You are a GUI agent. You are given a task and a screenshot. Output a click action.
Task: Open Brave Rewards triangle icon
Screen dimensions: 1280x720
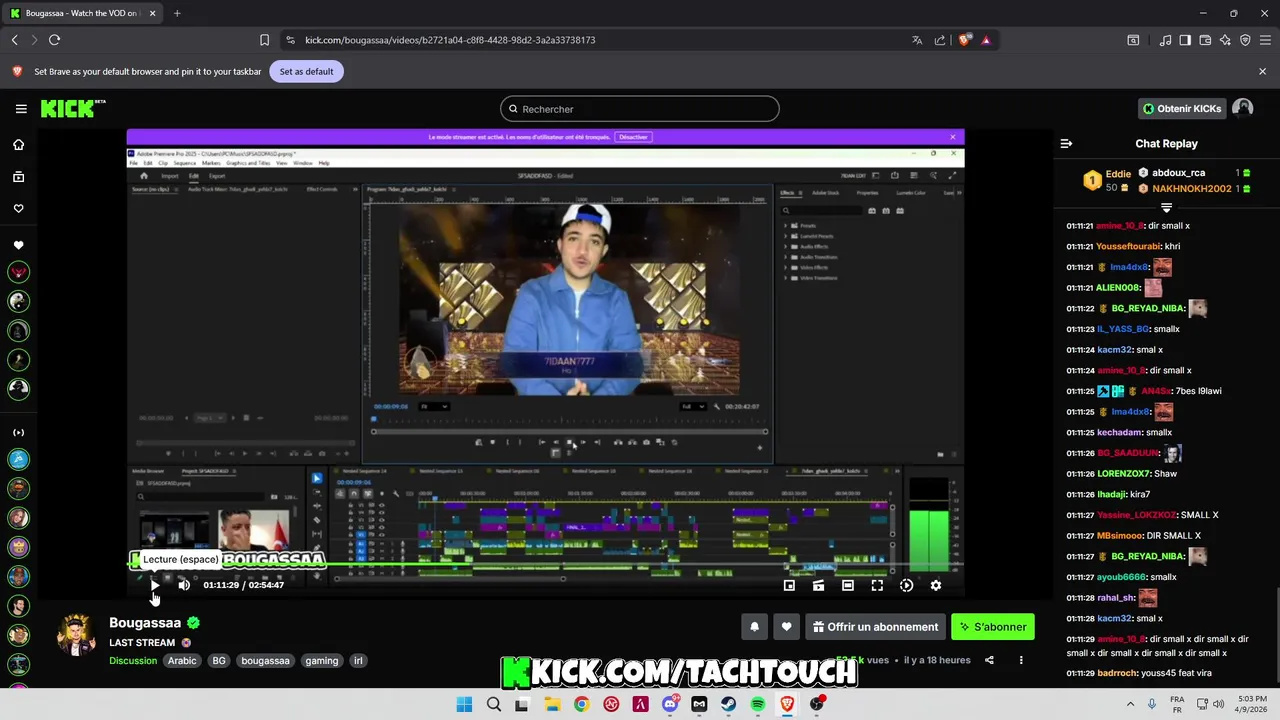(986, 40)
